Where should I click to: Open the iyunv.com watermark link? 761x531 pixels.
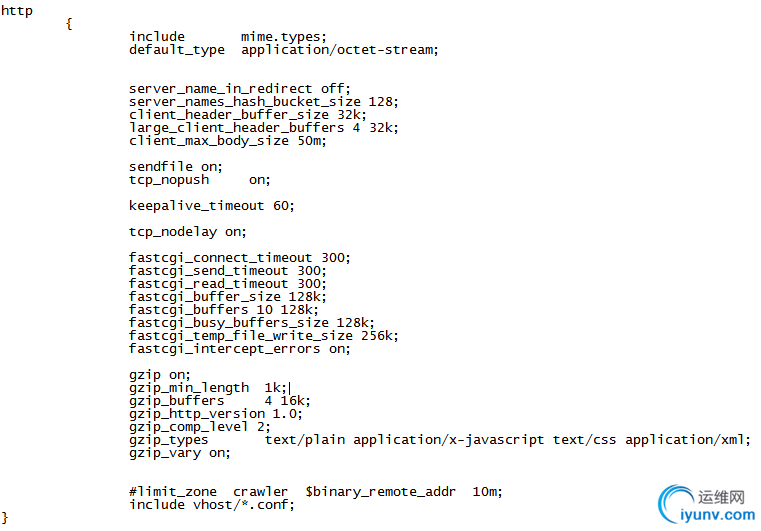717,516
